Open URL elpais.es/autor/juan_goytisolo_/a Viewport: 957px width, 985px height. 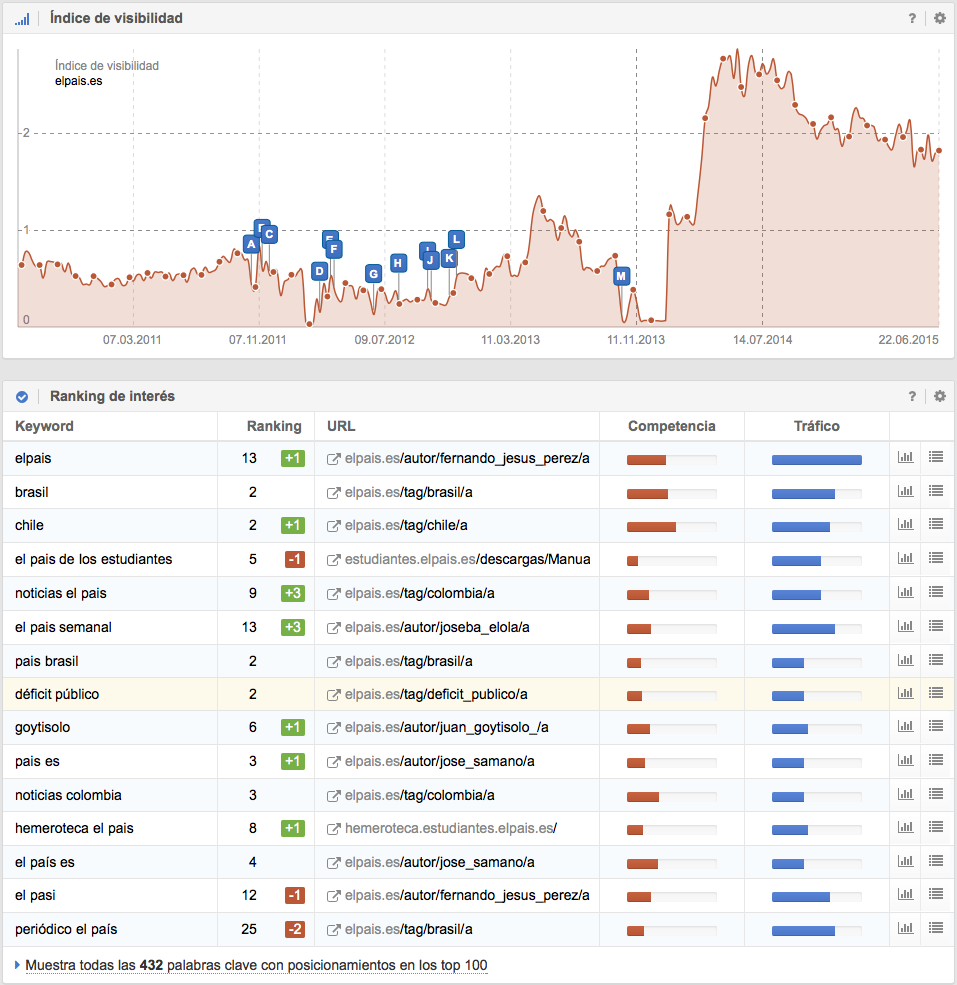(446, 727)
